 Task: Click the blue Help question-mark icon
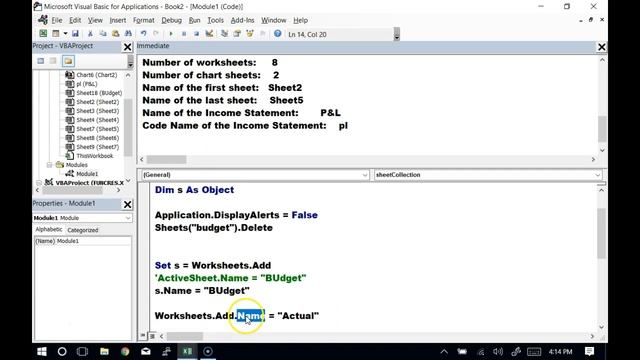(278, 34)
